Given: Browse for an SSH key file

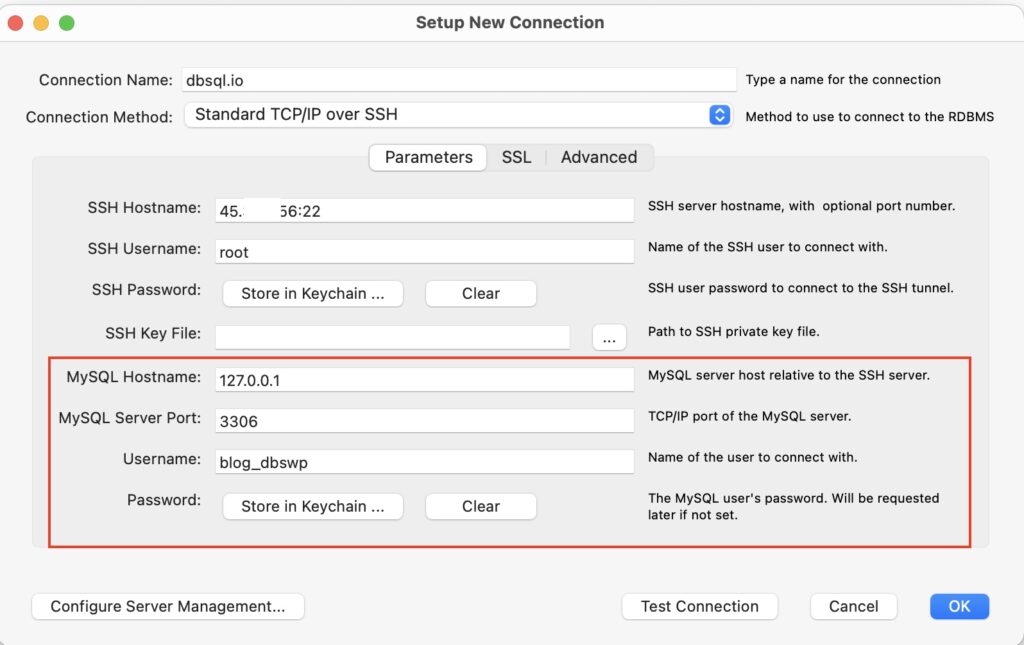Looking at the screenshot, I should coord(609,337).
